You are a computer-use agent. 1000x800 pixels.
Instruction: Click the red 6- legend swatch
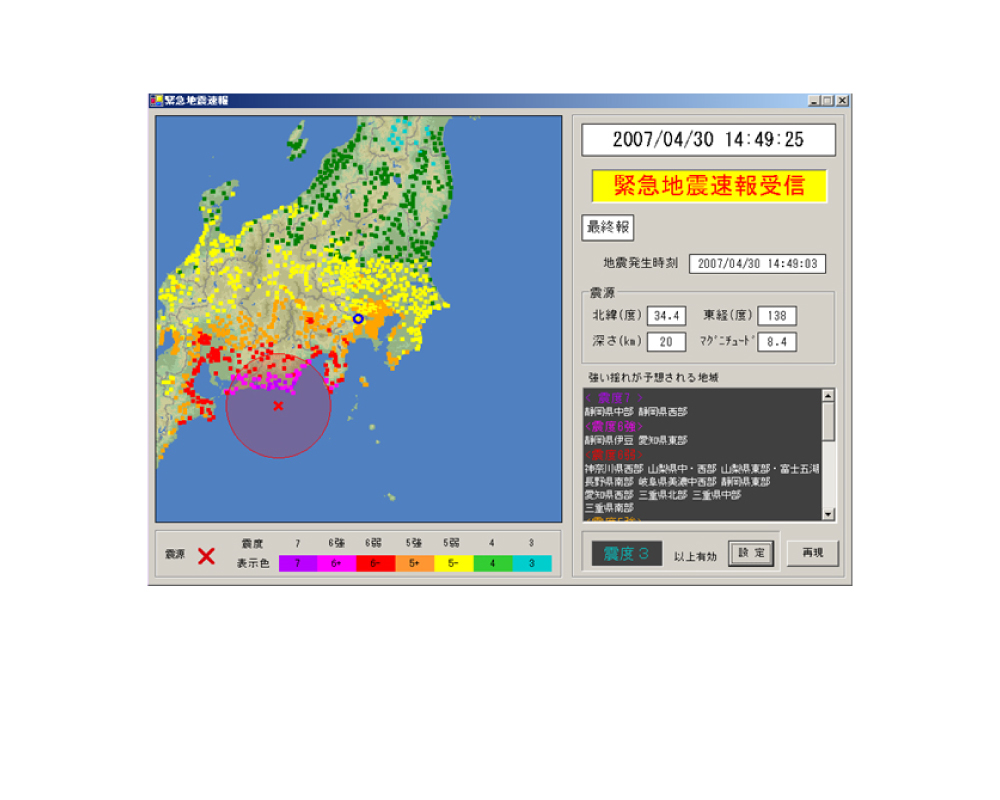click(x=376, y=563)
